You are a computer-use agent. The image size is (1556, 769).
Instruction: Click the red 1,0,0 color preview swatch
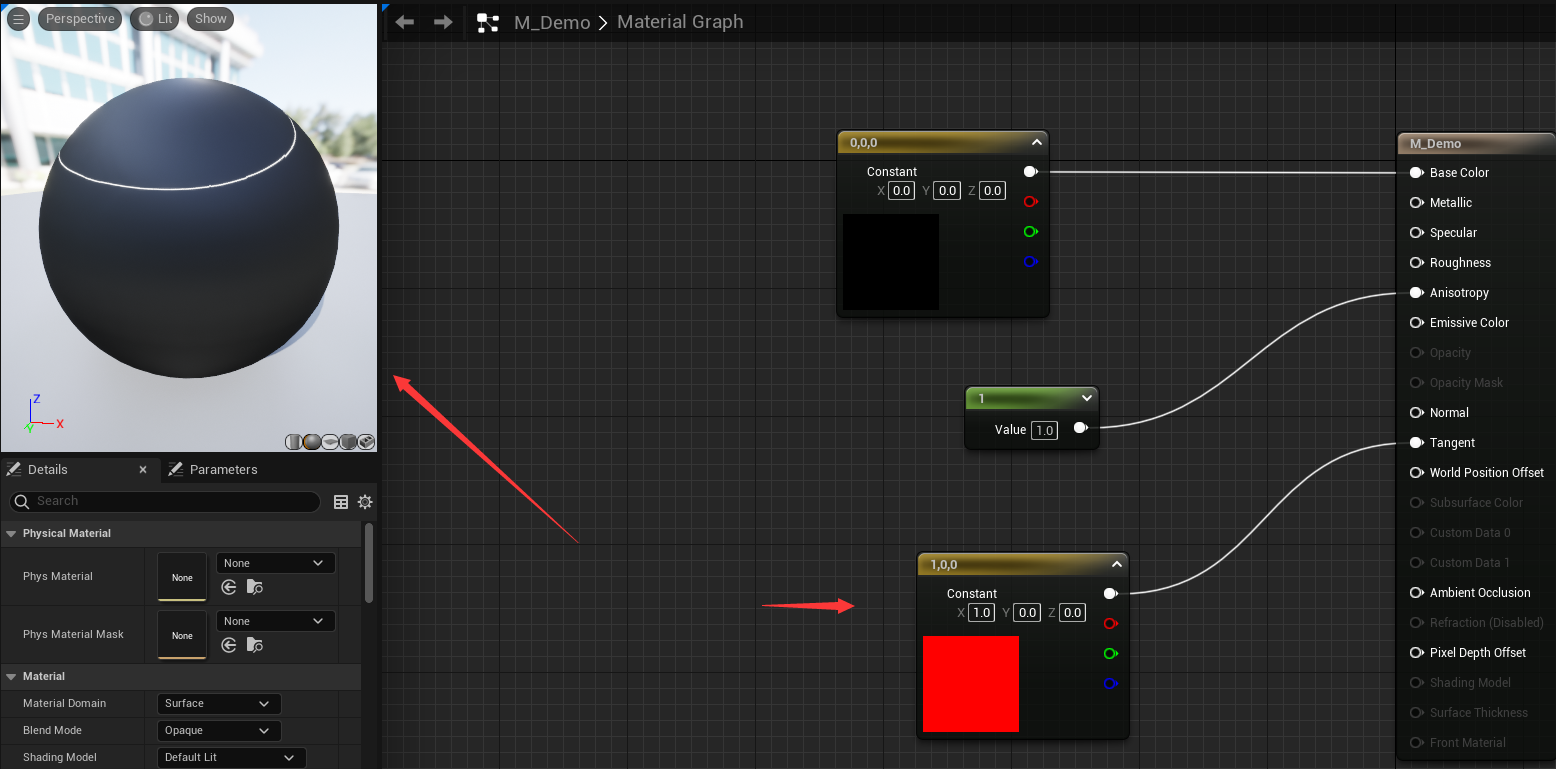click(970, 684)
